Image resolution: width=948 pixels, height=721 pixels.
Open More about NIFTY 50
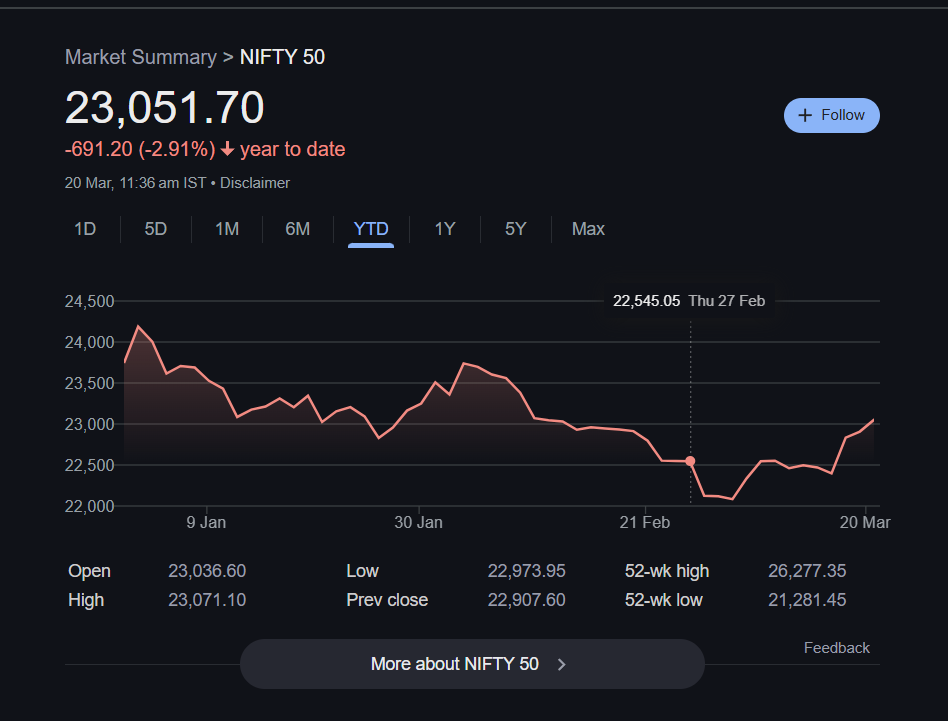click(472, 664)
